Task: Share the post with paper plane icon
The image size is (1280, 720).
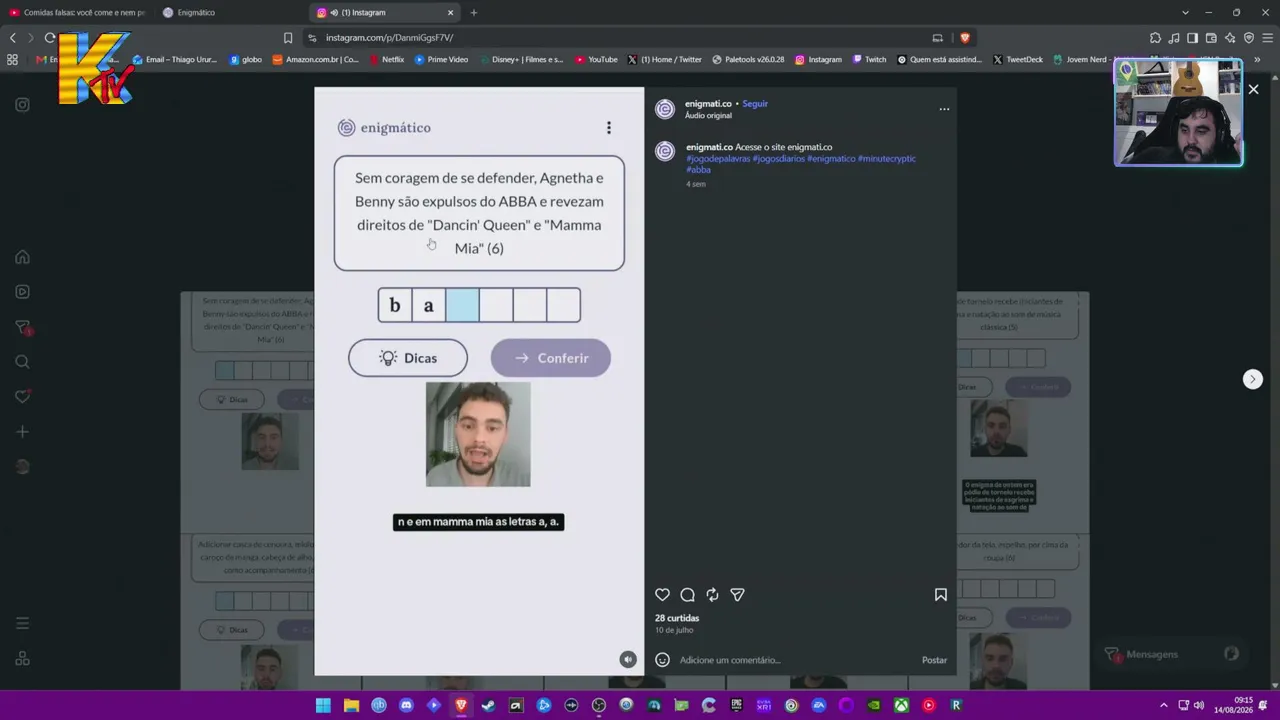Action: tap(737, 595)
